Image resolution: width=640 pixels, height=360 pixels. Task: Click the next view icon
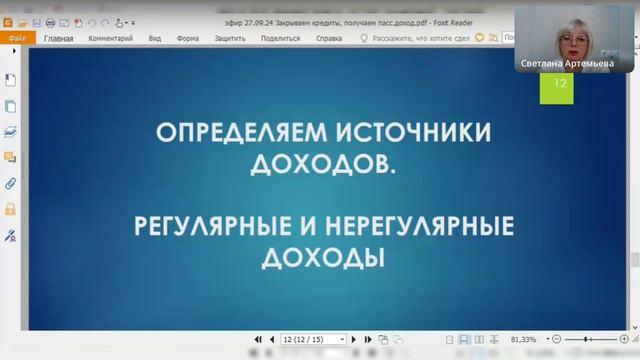coord(398,340)
